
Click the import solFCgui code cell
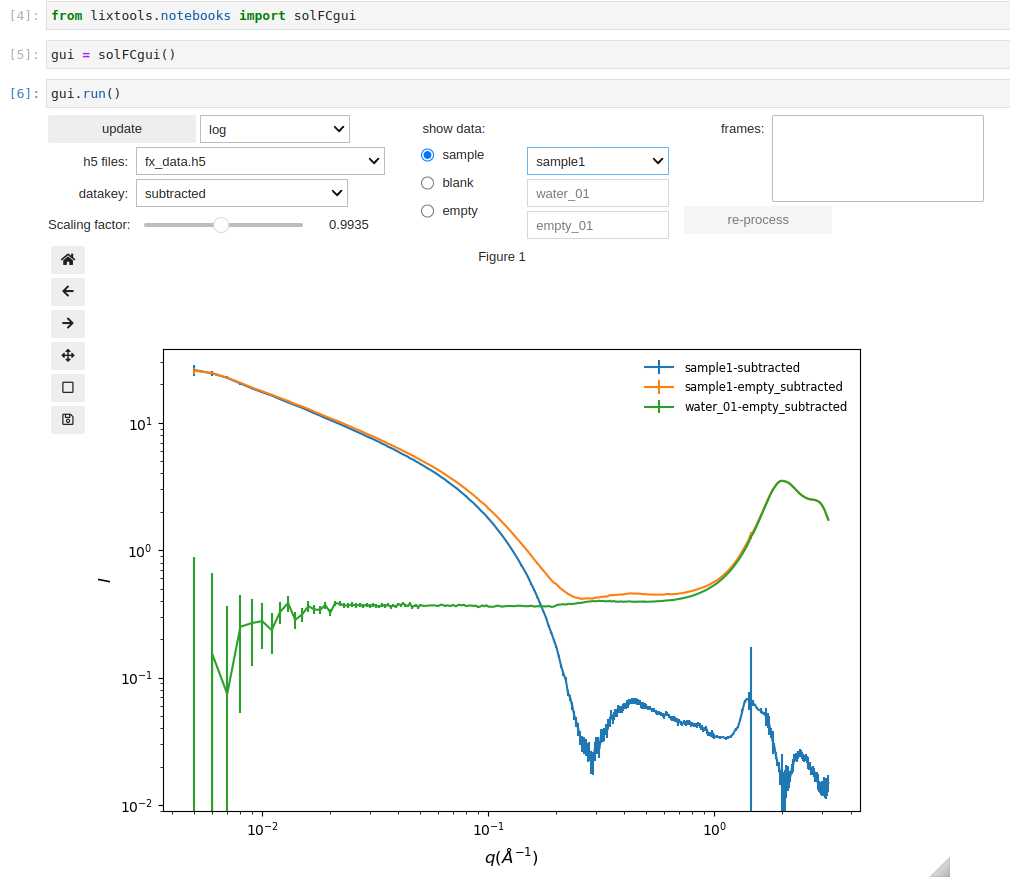click(x=528, y=15)
